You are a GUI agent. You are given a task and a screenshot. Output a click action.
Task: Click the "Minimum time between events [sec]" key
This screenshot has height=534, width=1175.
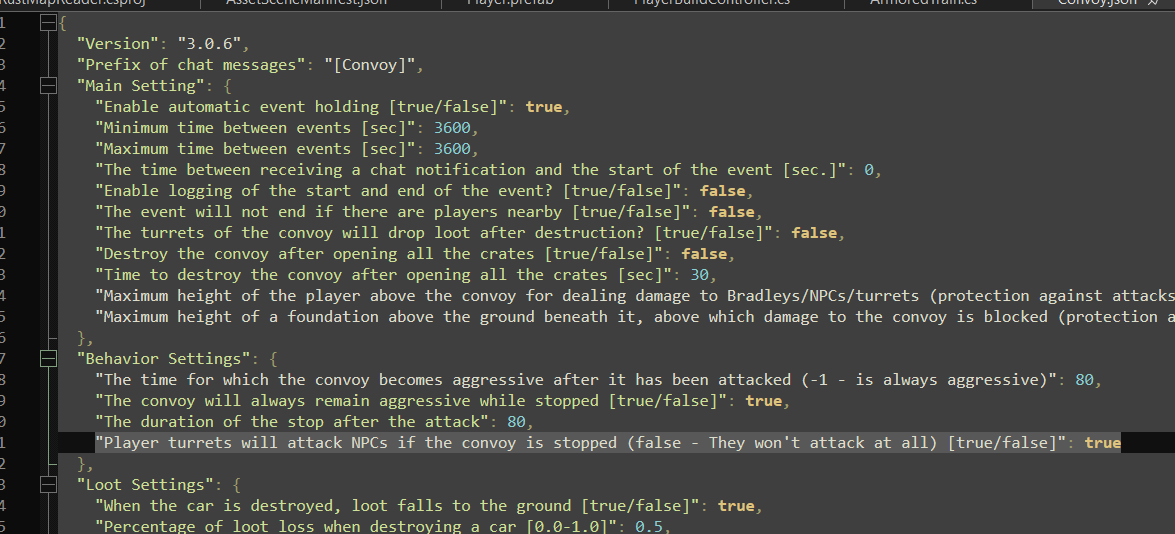[x=256, y=128]
